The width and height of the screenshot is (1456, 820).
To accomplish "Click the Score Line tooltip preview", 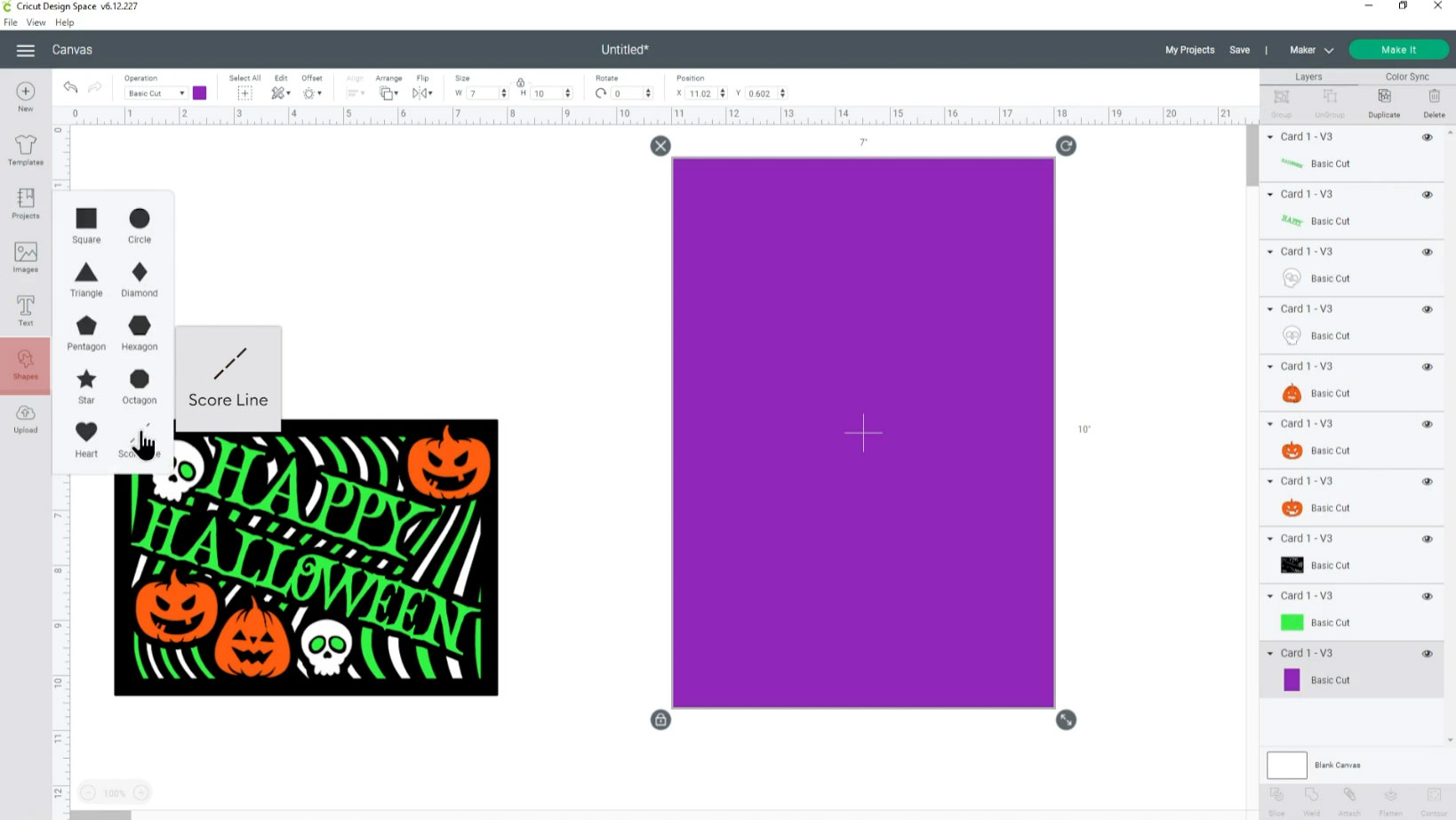I will pos(228,379).
